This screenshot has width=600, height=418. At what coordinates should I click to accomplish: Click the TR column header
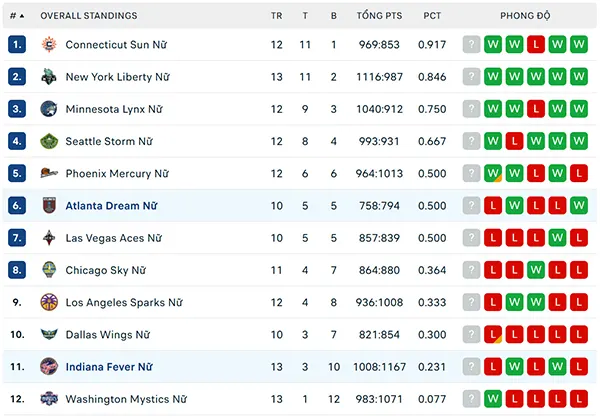(x=277, y=16)
